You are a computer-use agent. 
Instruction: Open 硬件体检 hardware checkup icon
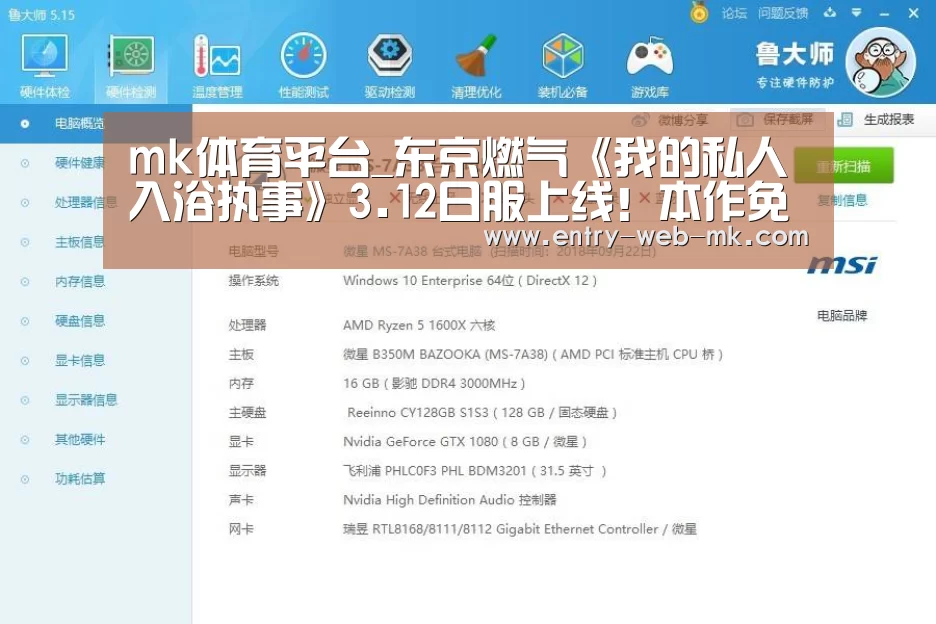click(x=45, y=66)
